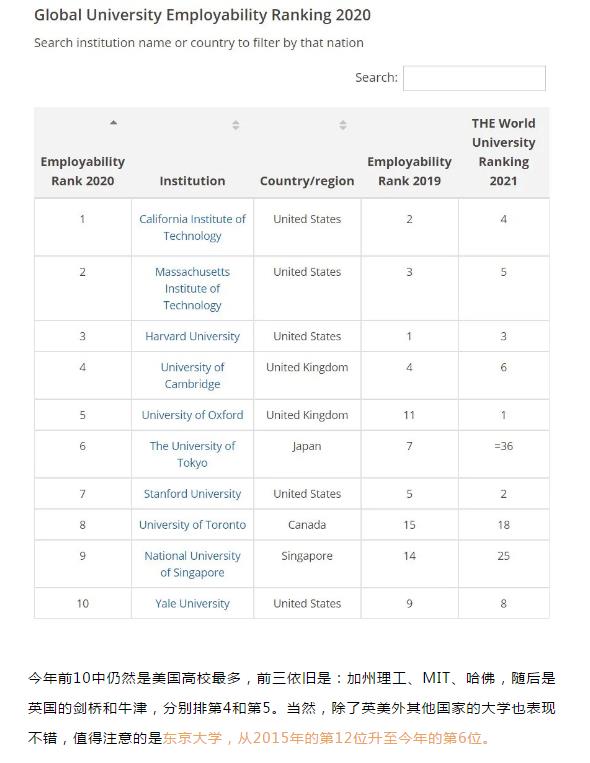This screenshot has width=590, height=763.
Task: Click Country/region column header text
Action: [307, 181]
